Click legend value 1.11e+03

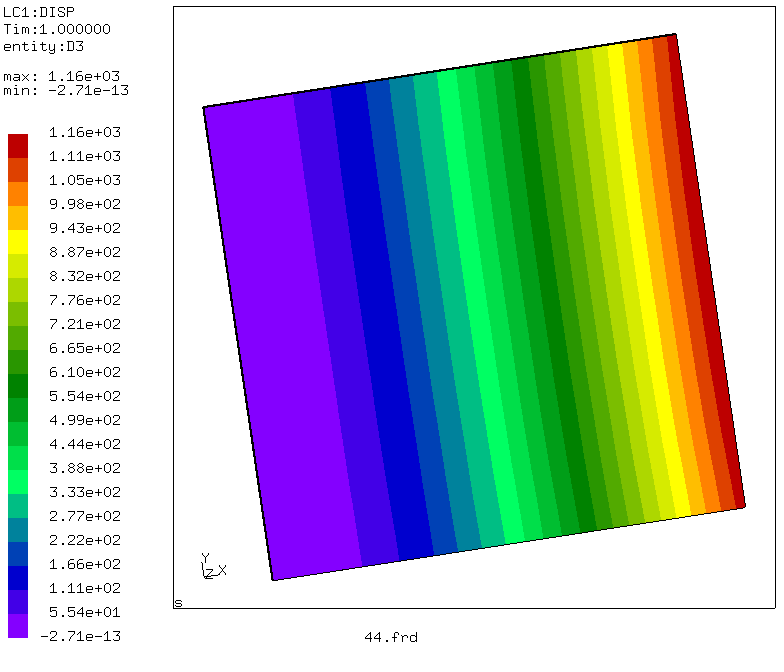[x=85, y=156]
